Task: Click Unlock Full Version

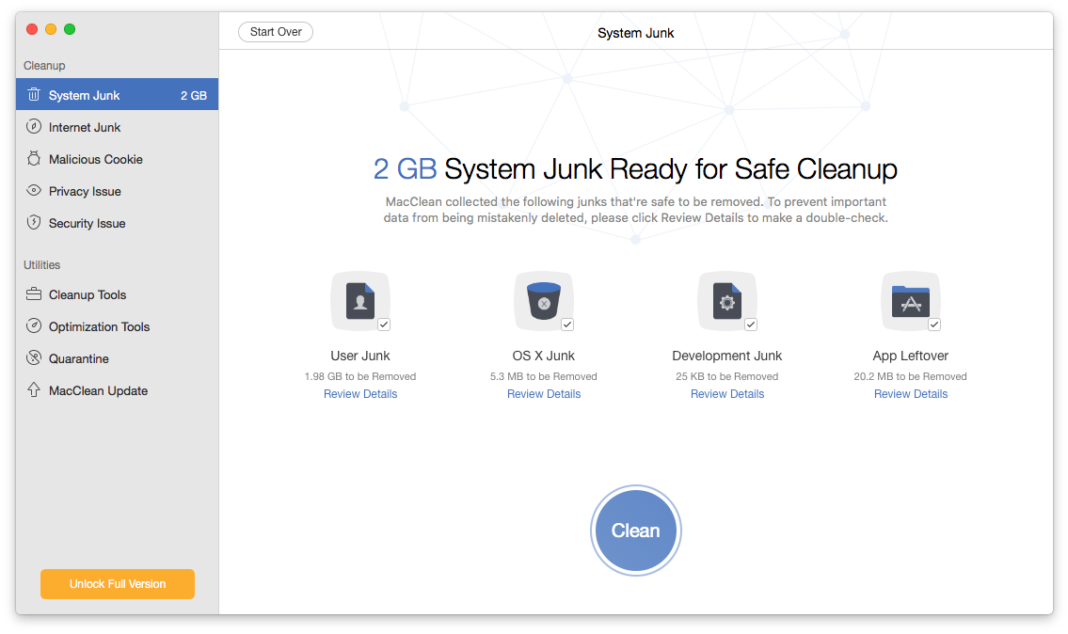Action: coord(117,584)
